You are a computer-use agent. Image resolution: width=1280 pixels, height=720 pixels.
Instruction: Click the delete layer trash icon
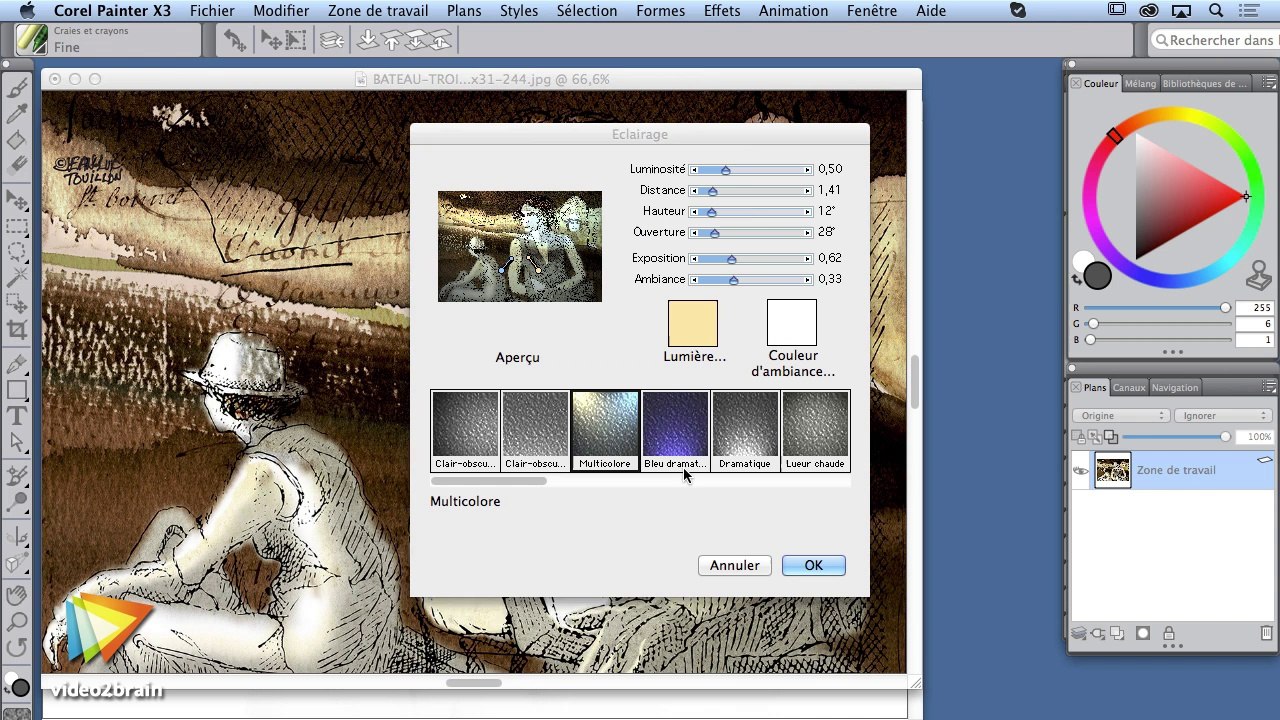[1266, 633]
